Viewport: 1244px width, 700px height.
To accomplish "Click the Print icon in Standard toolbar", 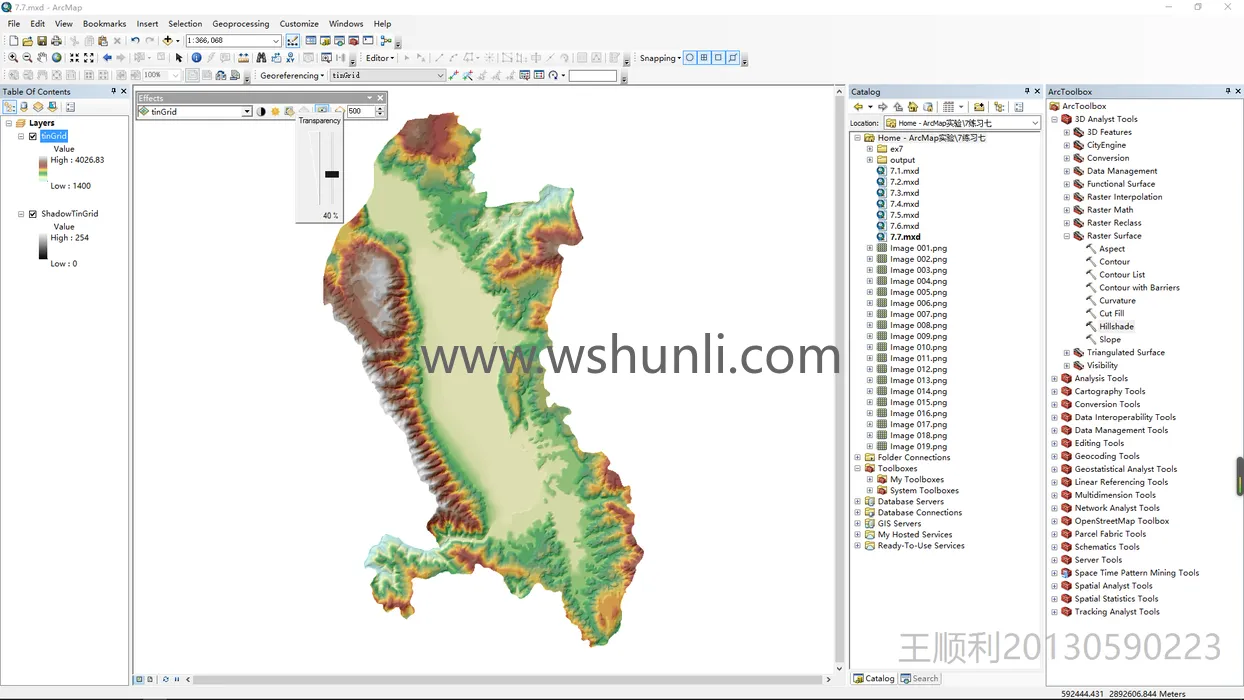I will [56, 41].
